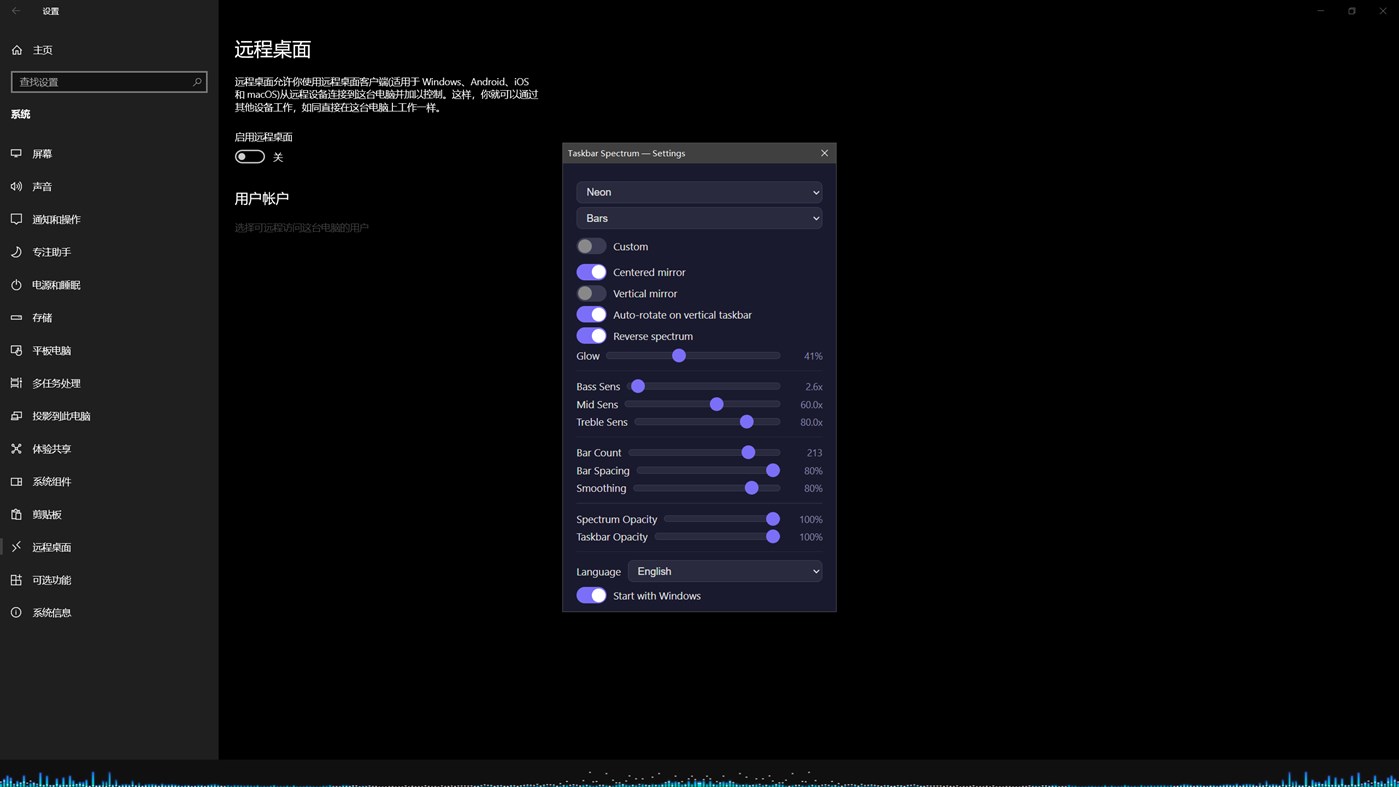
Task: Click the Home house icon in sidebar
Action: [x=17, y=50]
